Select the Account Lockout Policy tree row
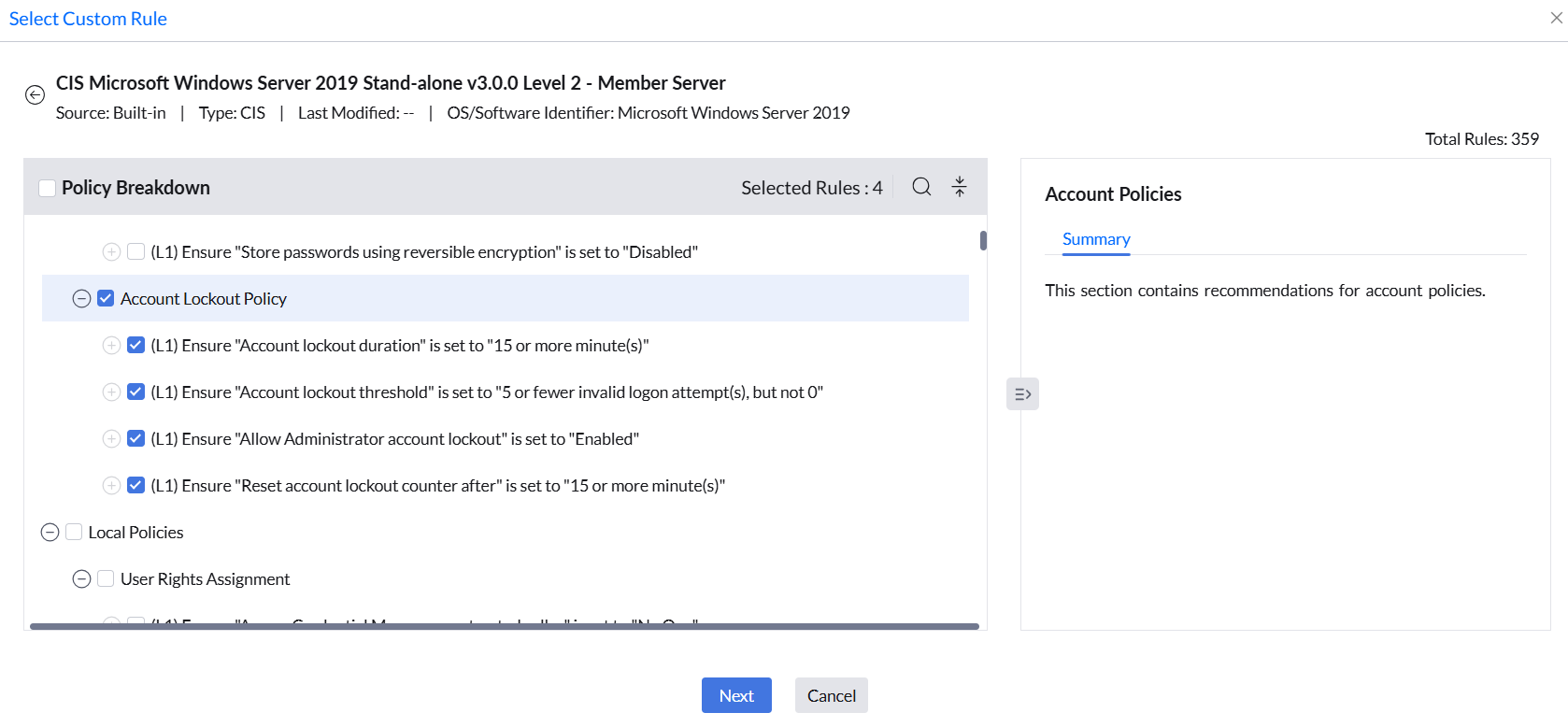 click(x=506, y=298)
